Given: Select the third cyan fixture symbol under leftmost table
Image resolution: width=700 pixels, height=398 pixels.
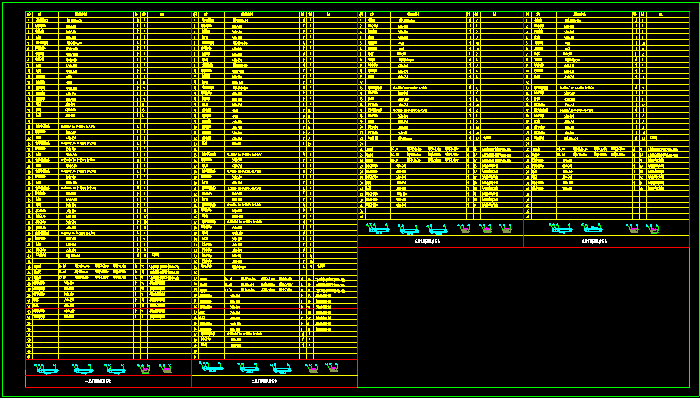Looking at the screenshot, I should point(115,369).
